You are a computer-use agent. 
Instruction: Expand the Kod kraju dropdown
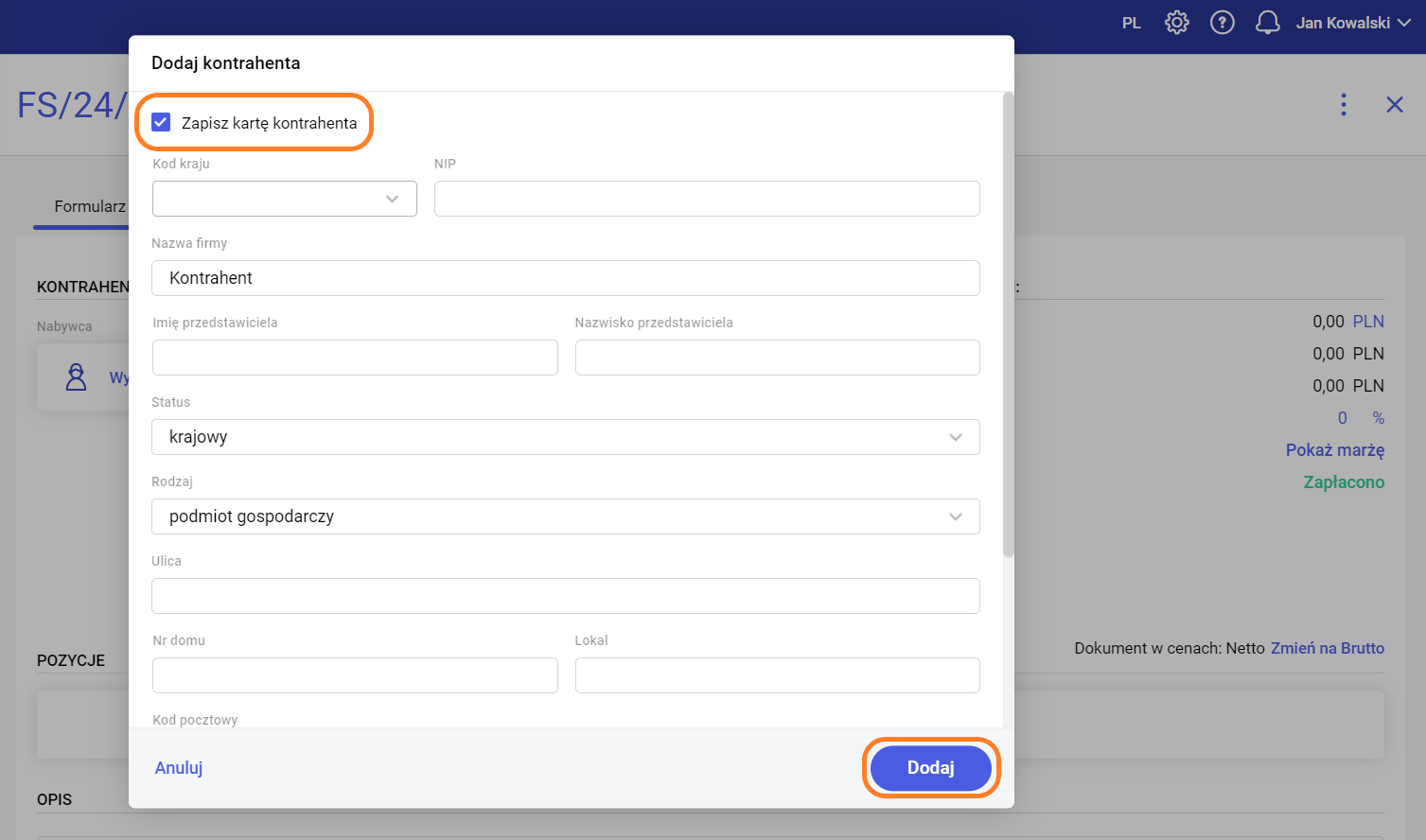[x=284, y=199]
